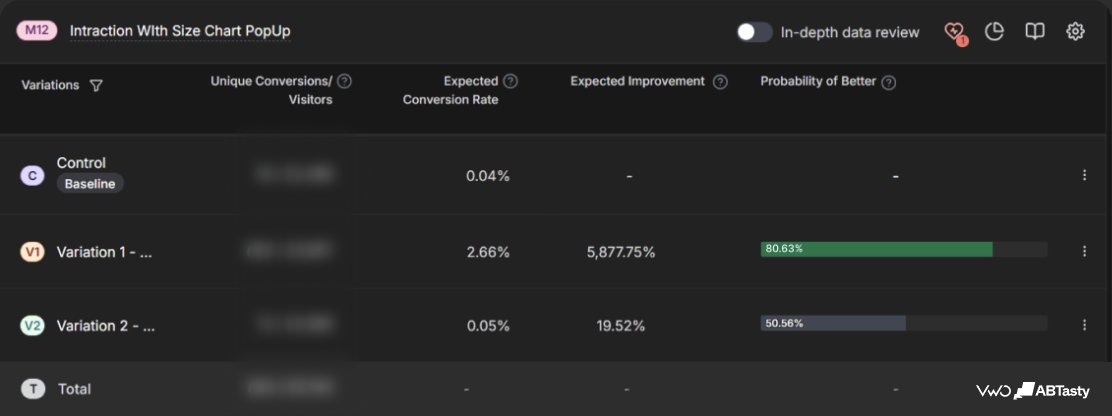Show help for Unique Conversions/Visitors

click(x=344, y=81)
